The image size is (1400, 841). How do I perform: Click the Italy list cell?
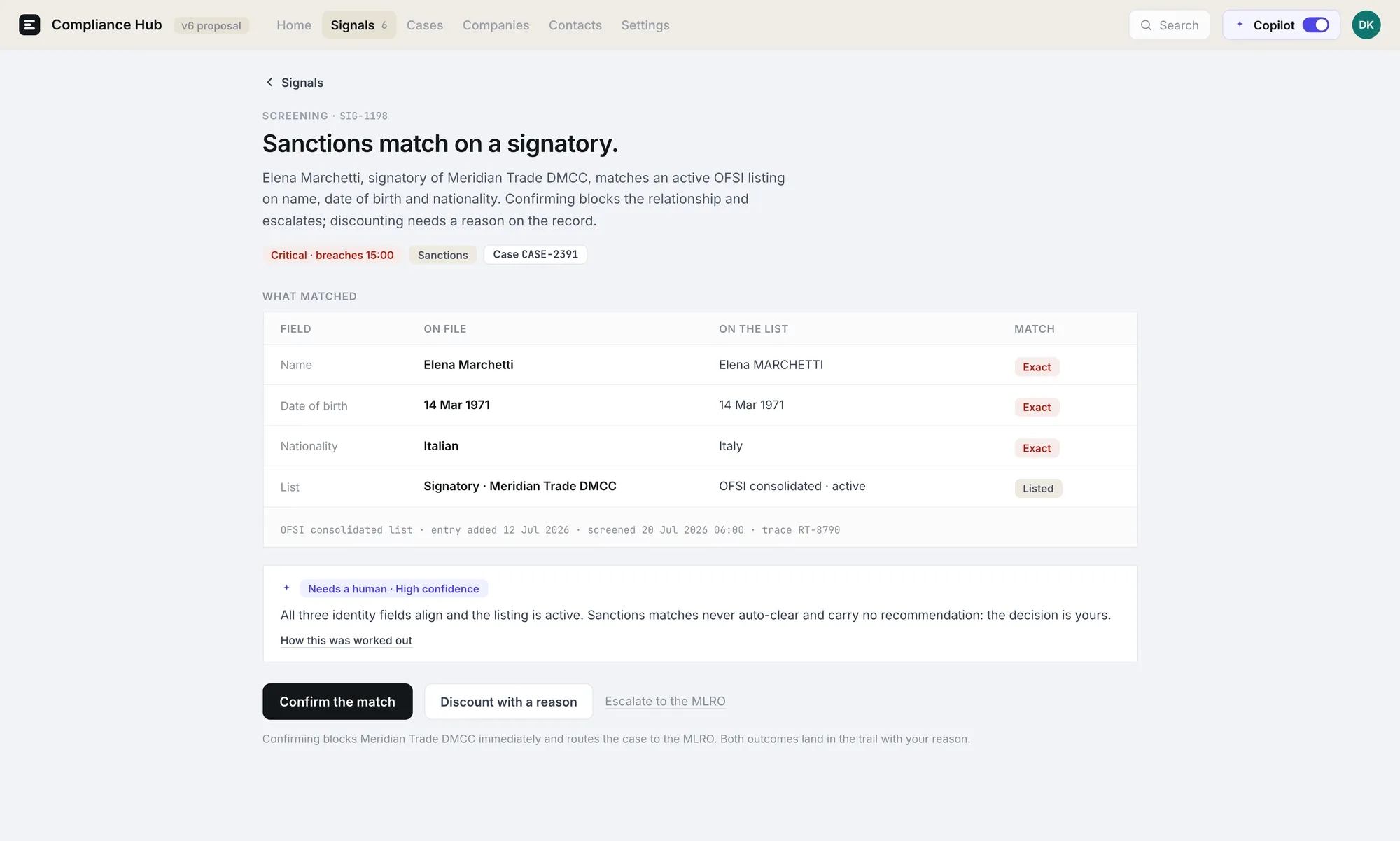(x=731, y=446)
